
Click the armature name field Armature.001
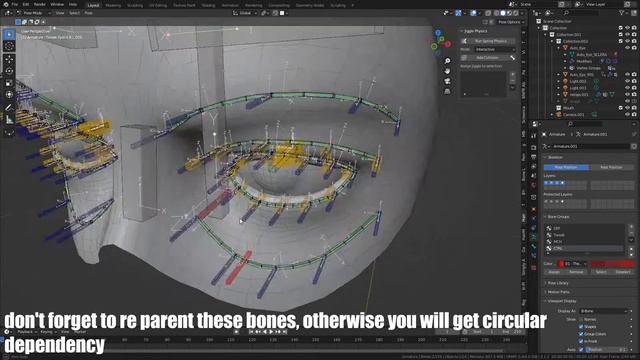(x=591, y=146)
